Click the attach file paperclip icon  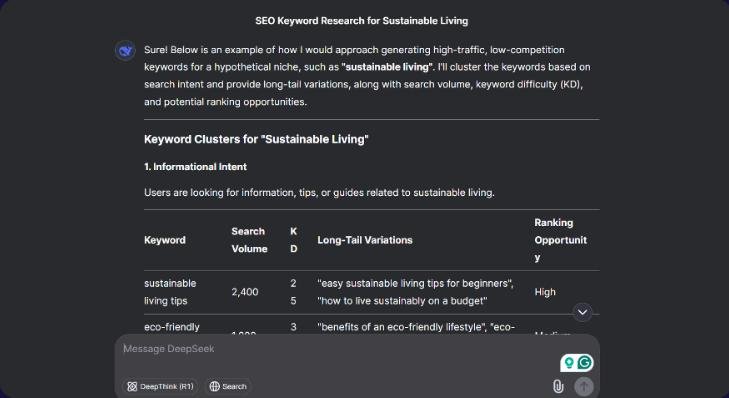pyautogui.click(x=558, y=386)
